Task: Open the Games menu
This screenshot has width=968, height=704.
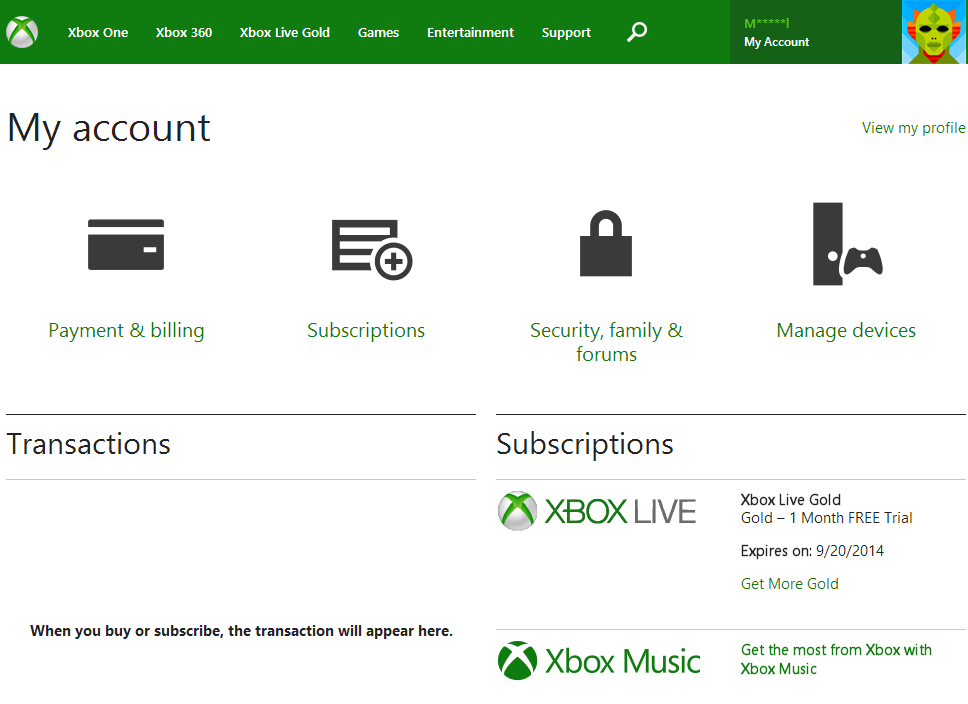Action: pyautogui.click(x=378, y=32)
